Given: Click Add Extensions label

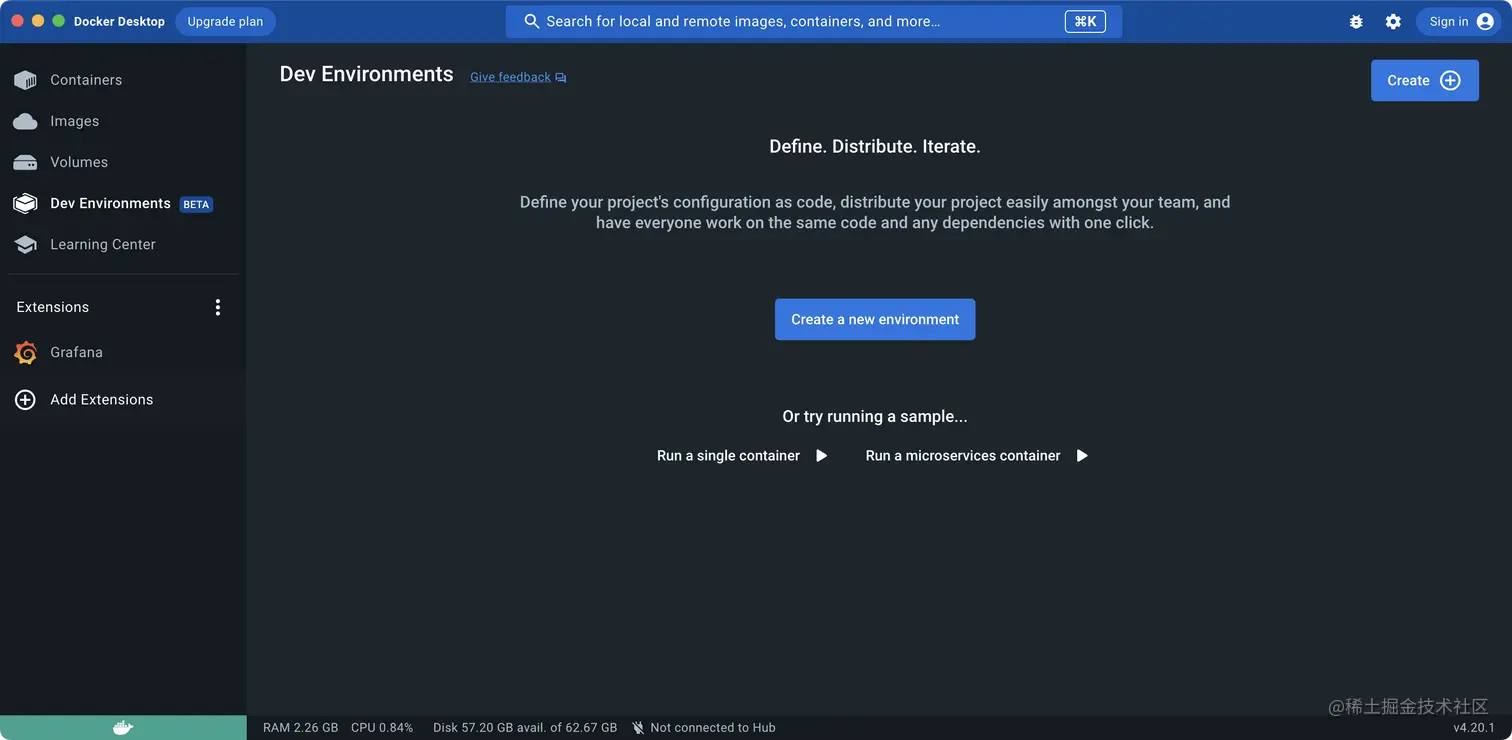Looking at the screenshot, I should pyautogui.click(x=102, y=399).
